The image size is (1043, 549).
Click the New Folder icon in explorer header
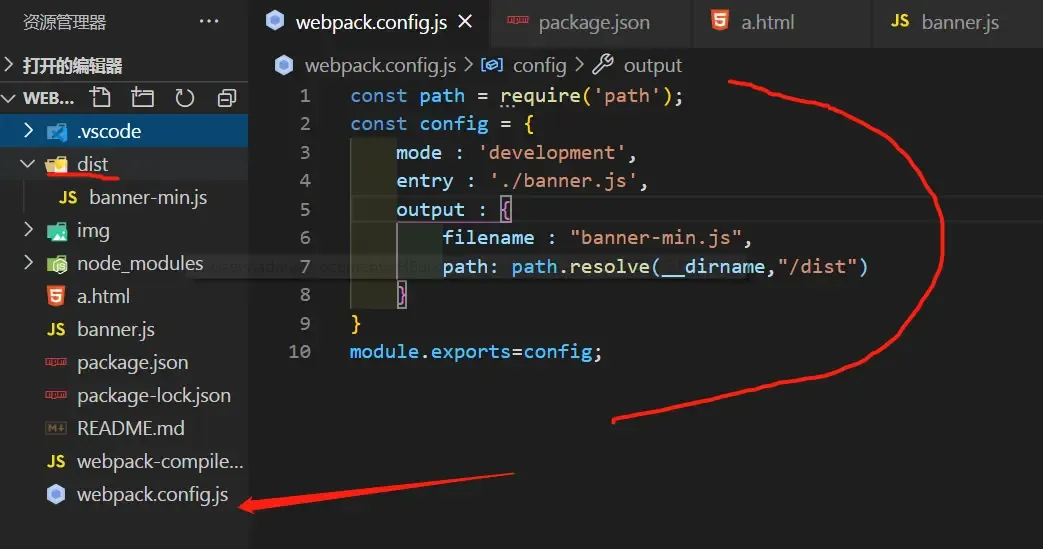[x=142, y=98]
